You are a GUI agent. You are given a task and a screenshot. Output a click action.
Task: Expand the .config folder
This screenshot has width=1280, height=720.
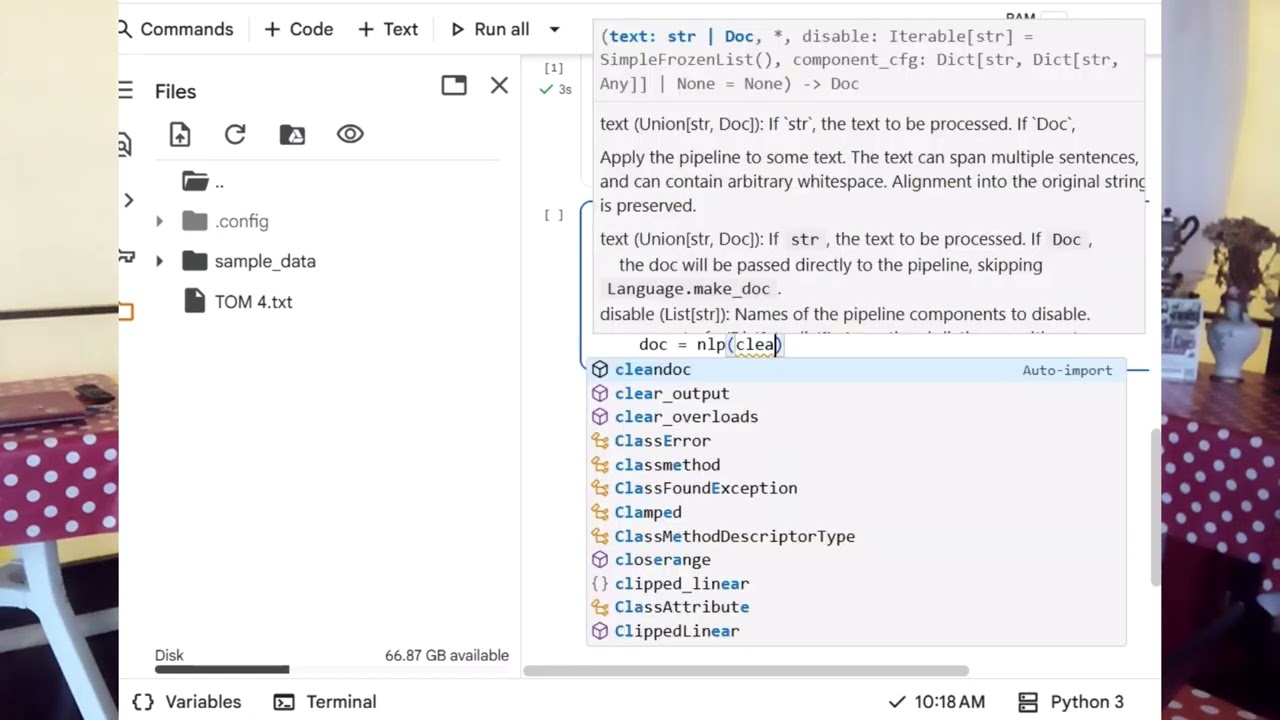[159, 221]
